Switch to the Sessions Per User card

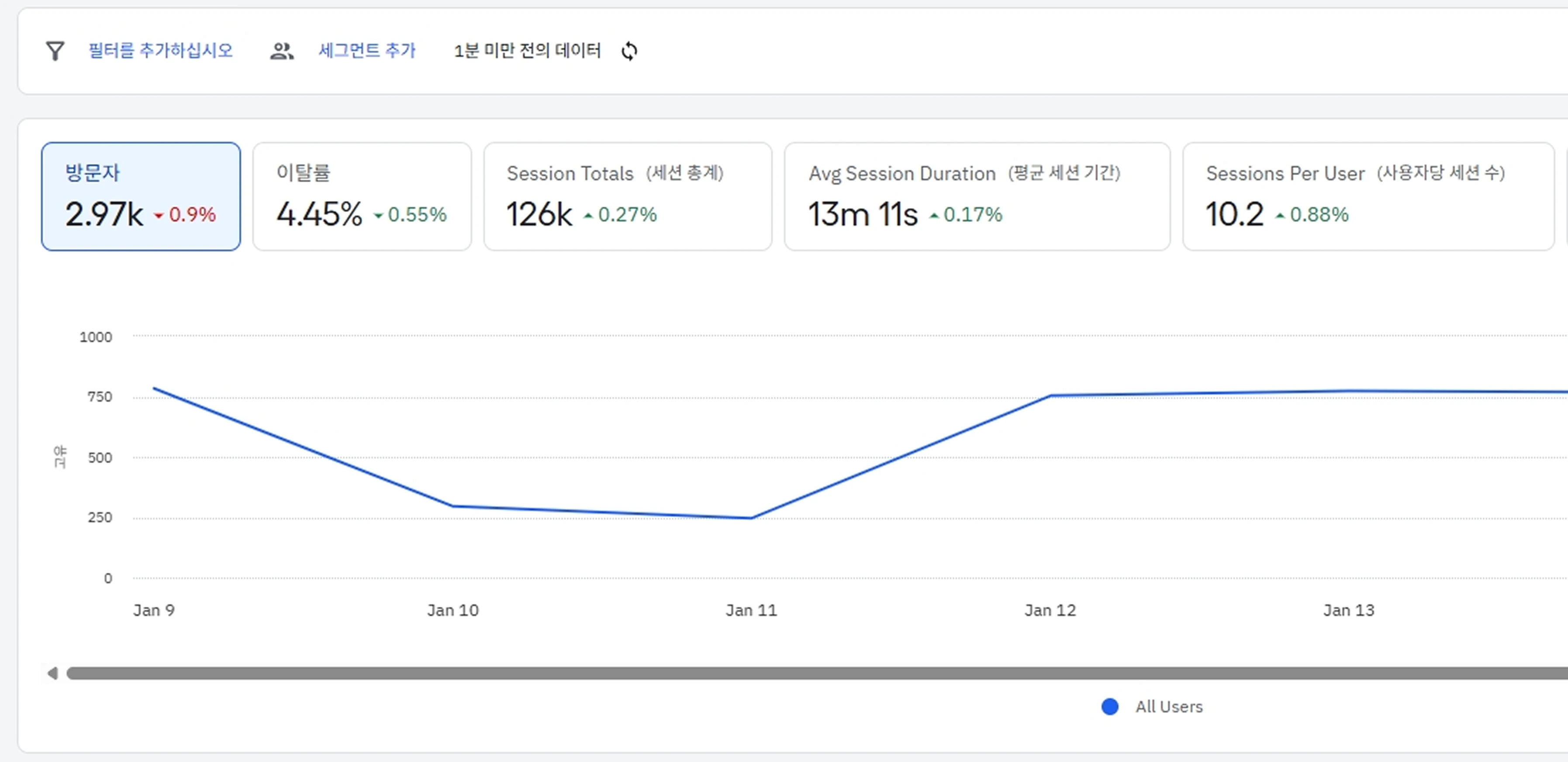coord(1367,196)
